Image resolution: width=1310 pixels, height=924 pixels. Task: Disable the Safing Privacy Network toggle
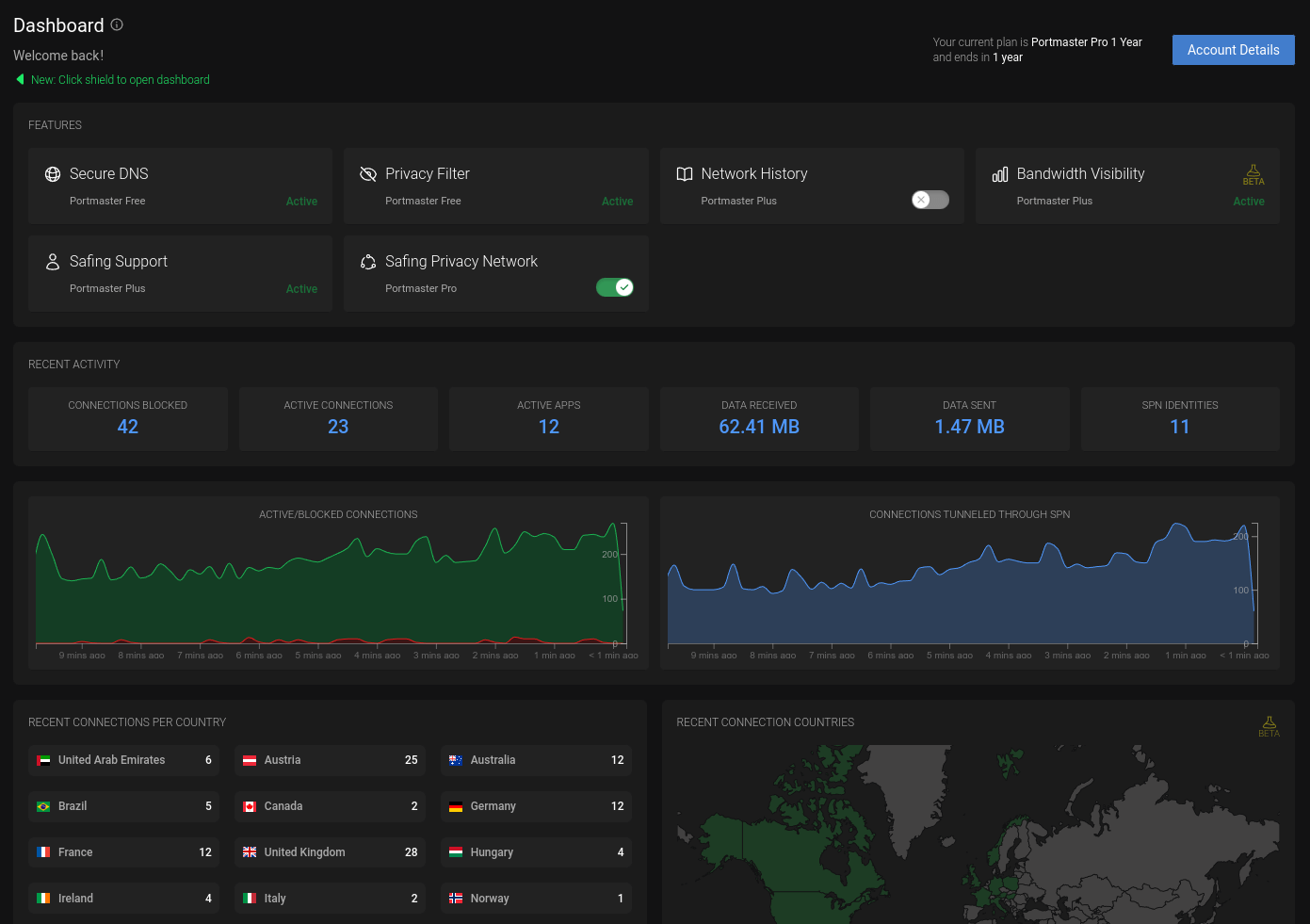[x=614, y=287]
